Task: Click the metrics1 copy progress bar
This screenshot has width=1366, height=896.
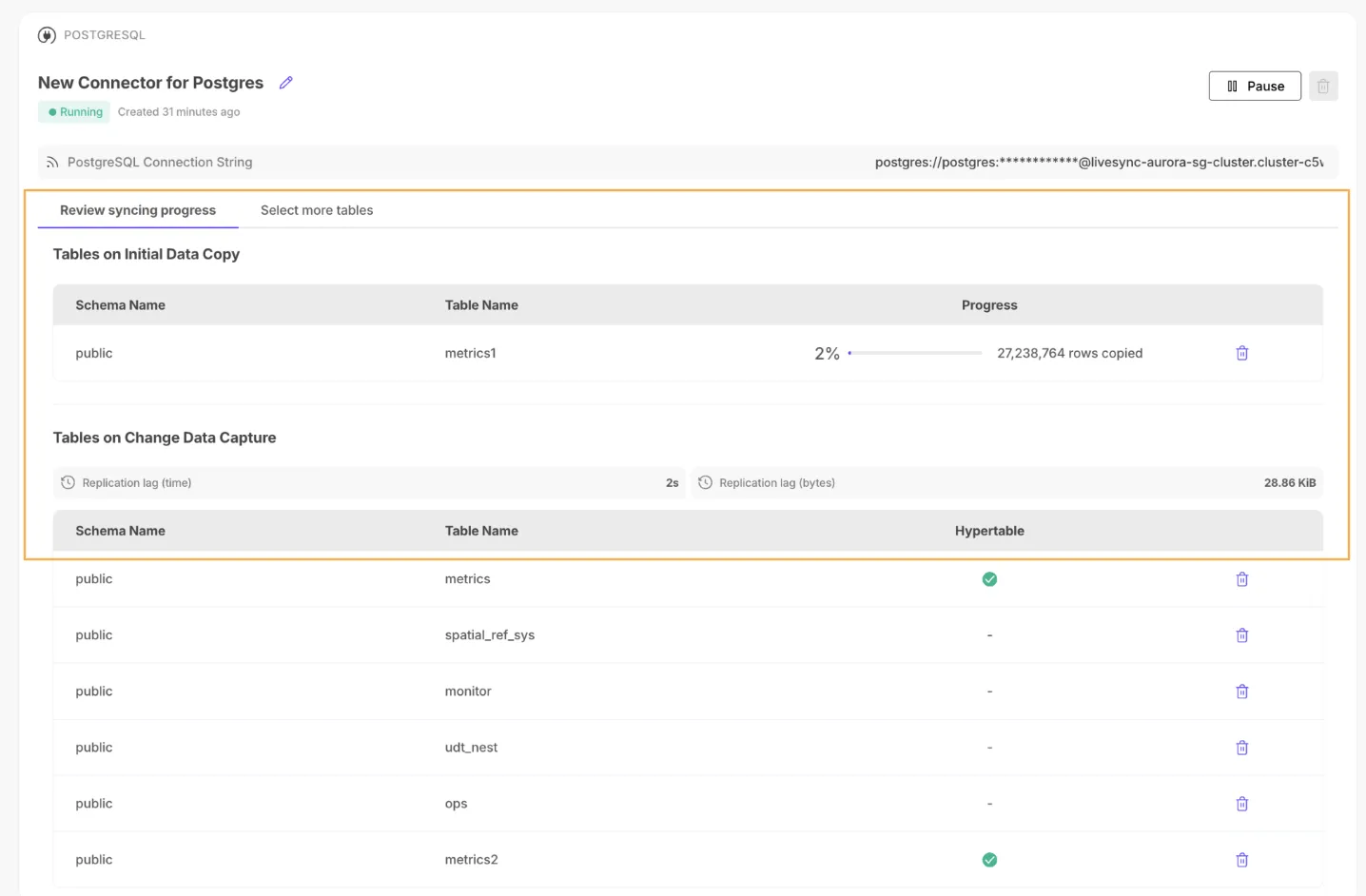Action: pyautogui.click(x=914, y=353)
